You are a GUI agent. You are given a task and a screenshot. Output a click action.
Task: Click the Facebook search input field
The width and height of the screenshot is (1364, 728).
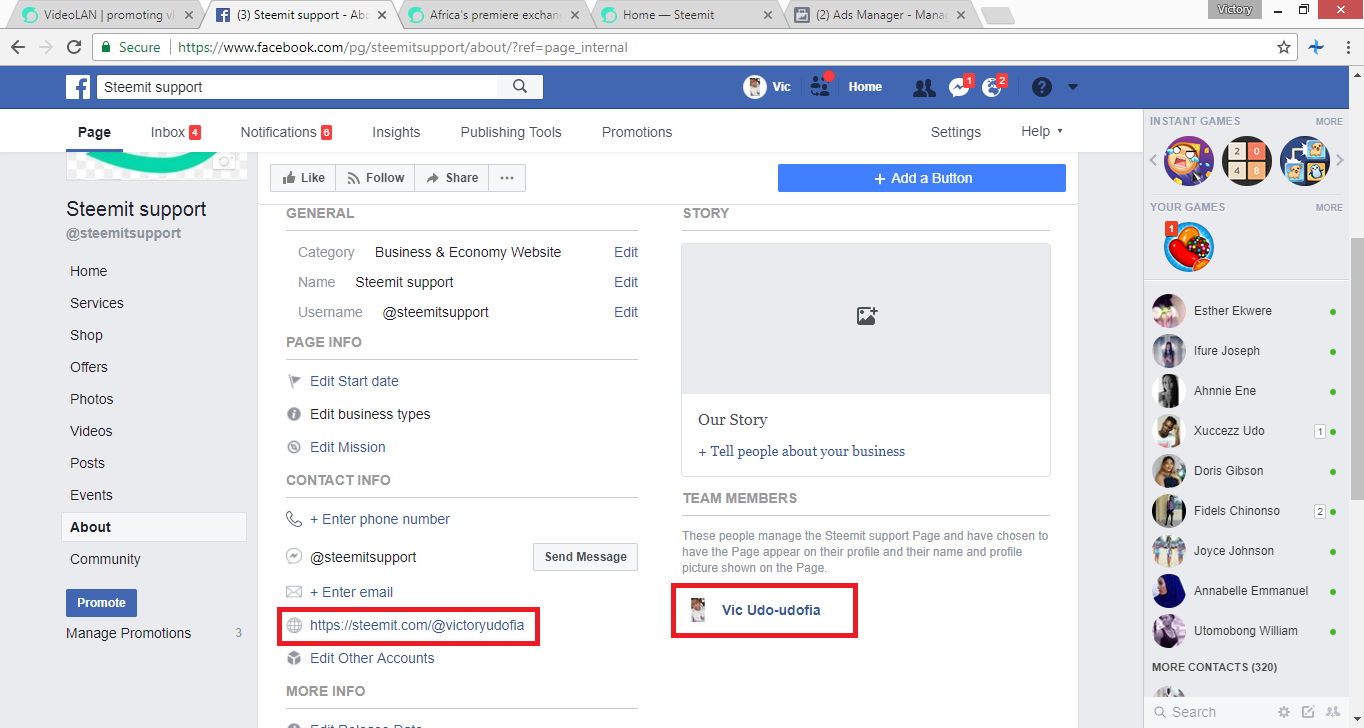click(x=298, y=87)
